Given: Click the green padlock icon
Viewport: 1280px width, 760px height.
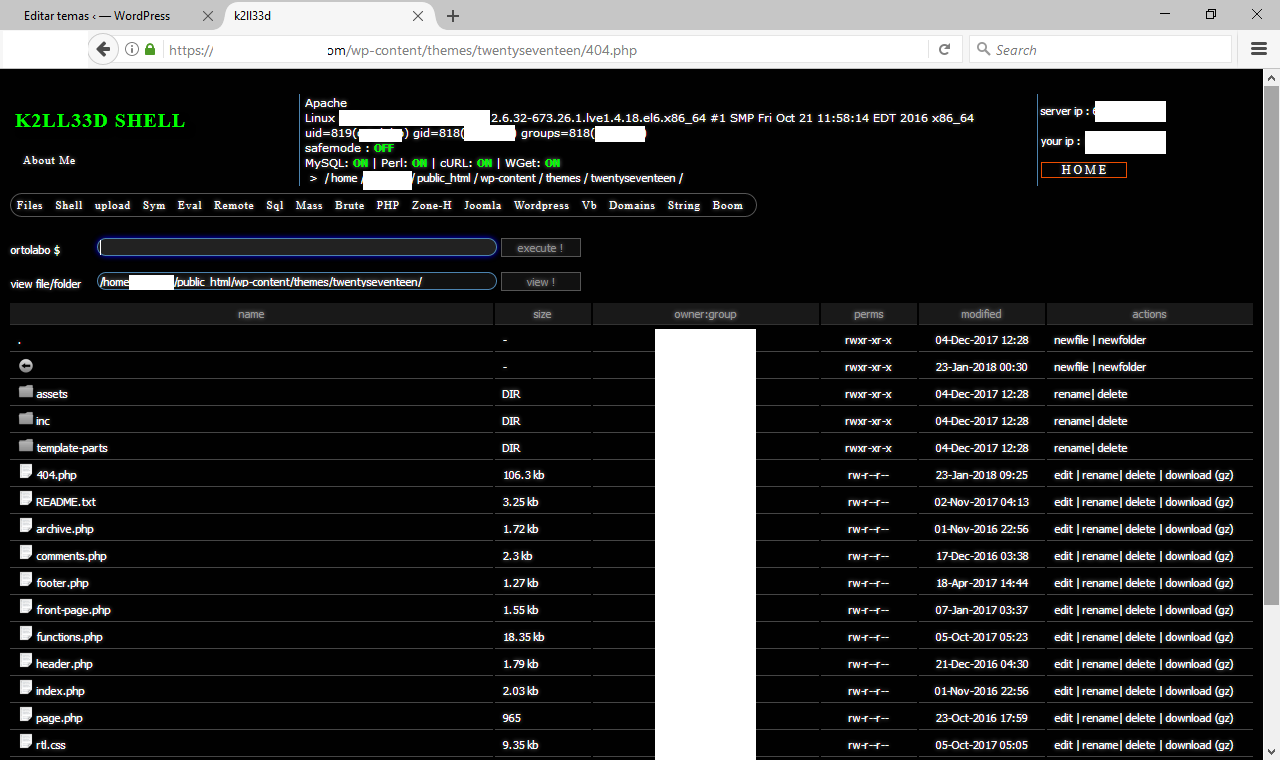Looking at the screenshot, I should [150, 49].
